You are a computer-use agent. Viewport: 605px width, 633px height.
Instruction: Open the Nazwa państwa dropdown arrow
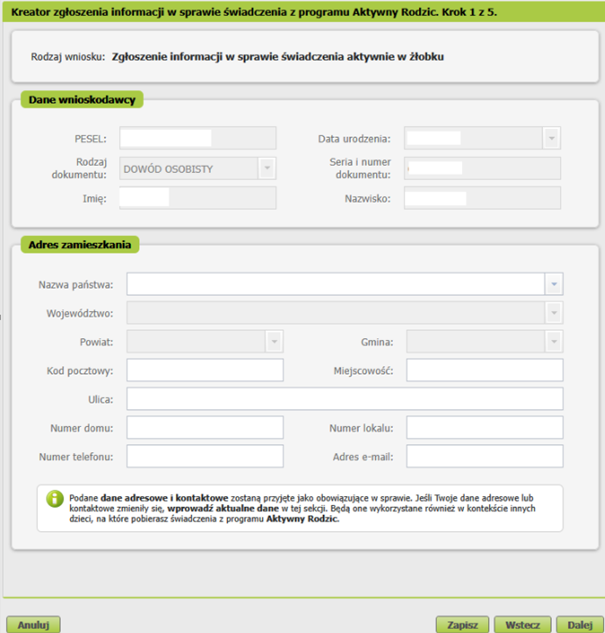pyautogui.click(x=554, y=284)
